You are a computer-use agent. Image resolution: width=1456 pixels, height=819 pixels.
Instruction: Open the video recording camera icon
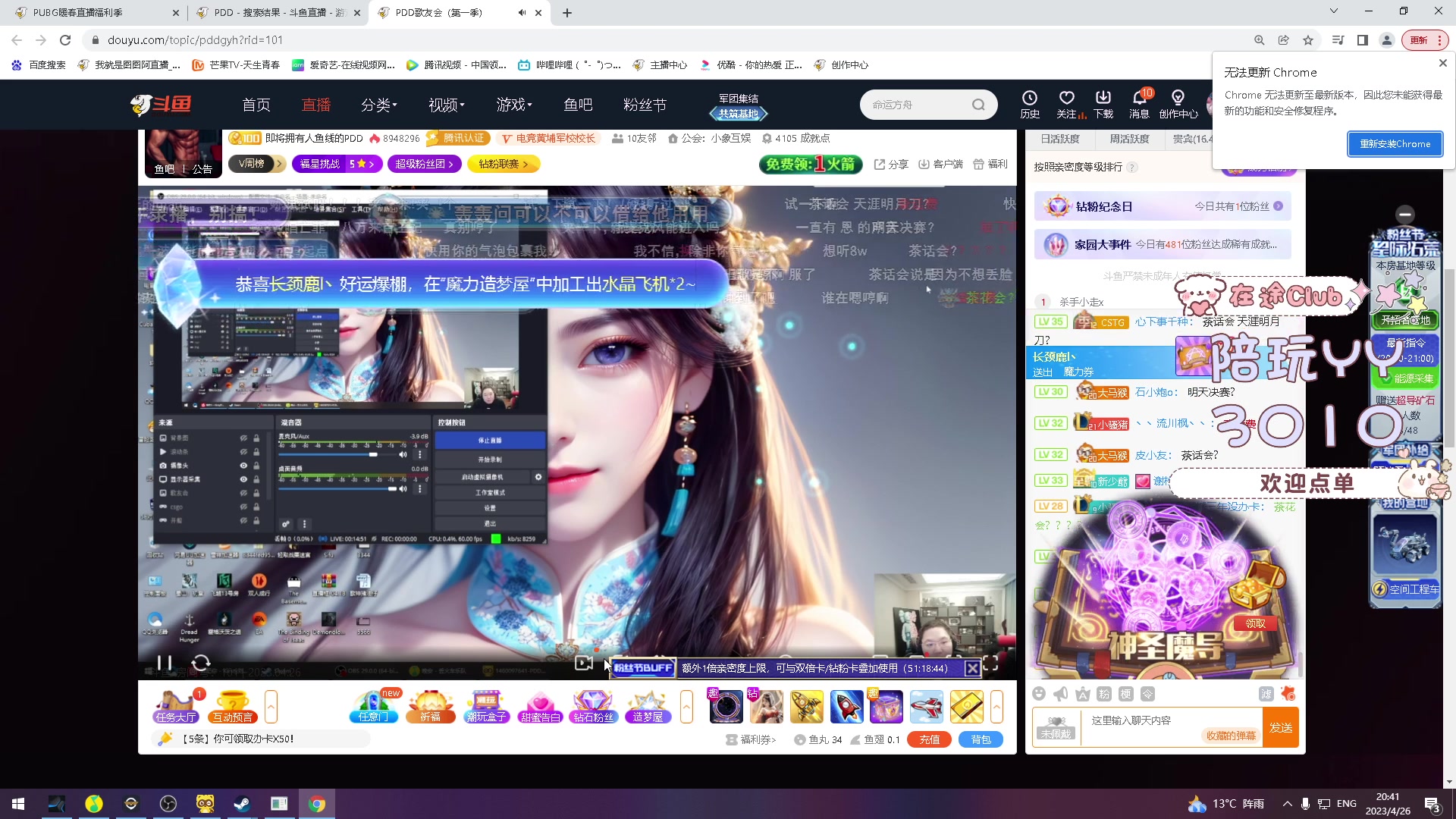coord(583,664)
